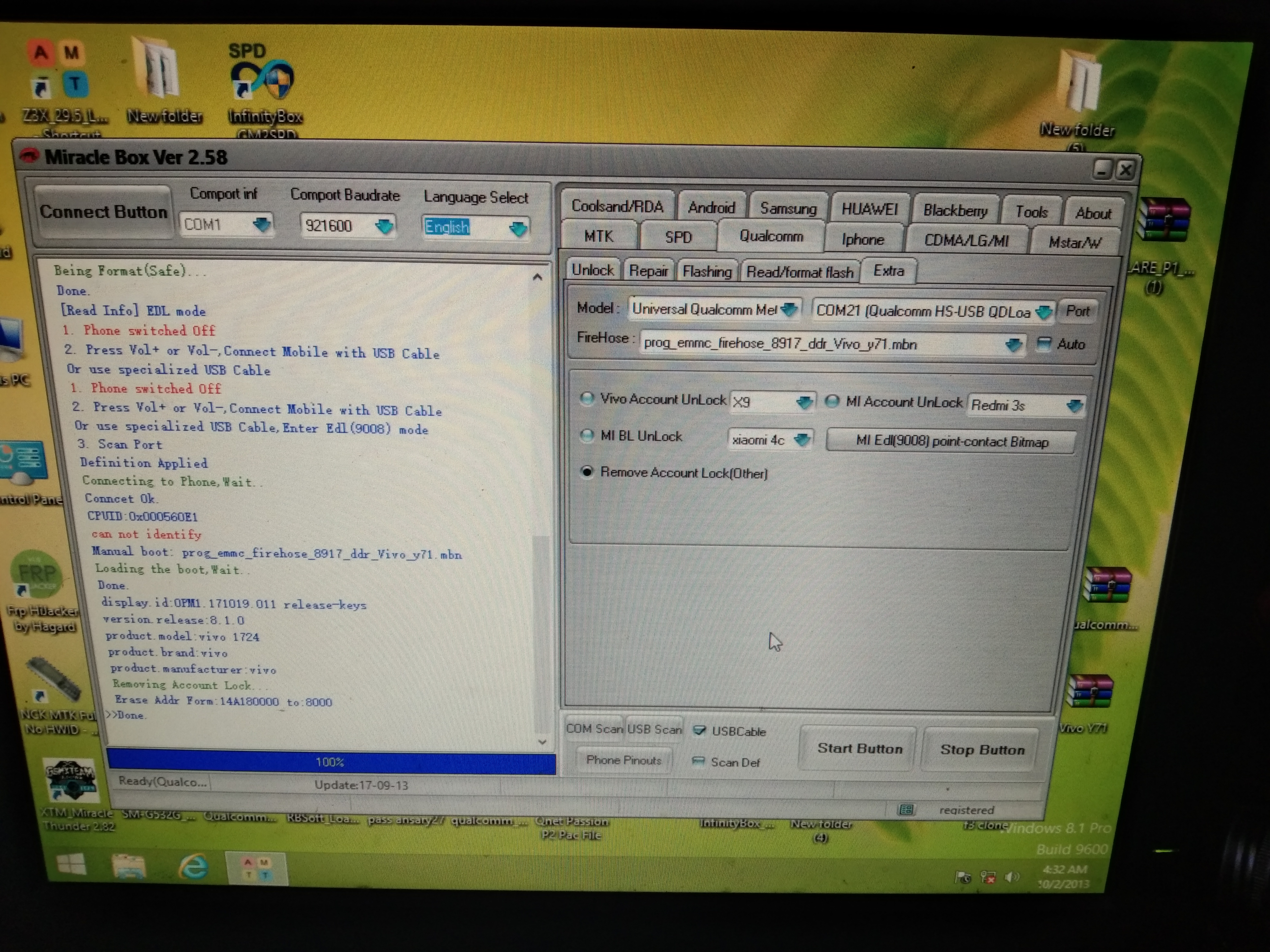Screen dimensions: 1270x952
Task: Open the Language Select dropdown
Action: pyautogui.click(x=518, y=229)
